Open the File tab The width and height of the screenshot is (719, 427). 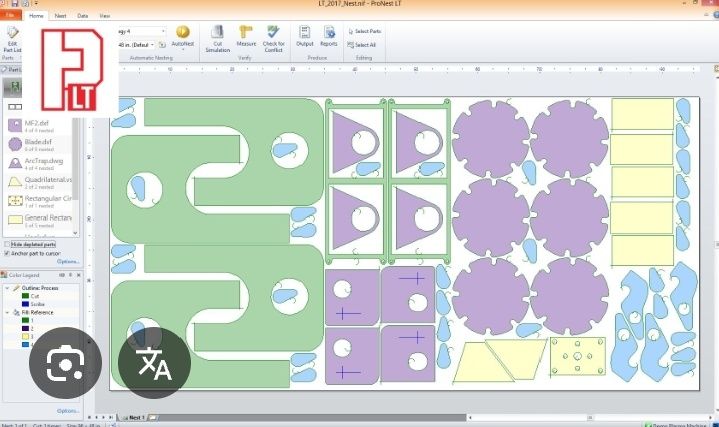(10, 15)
